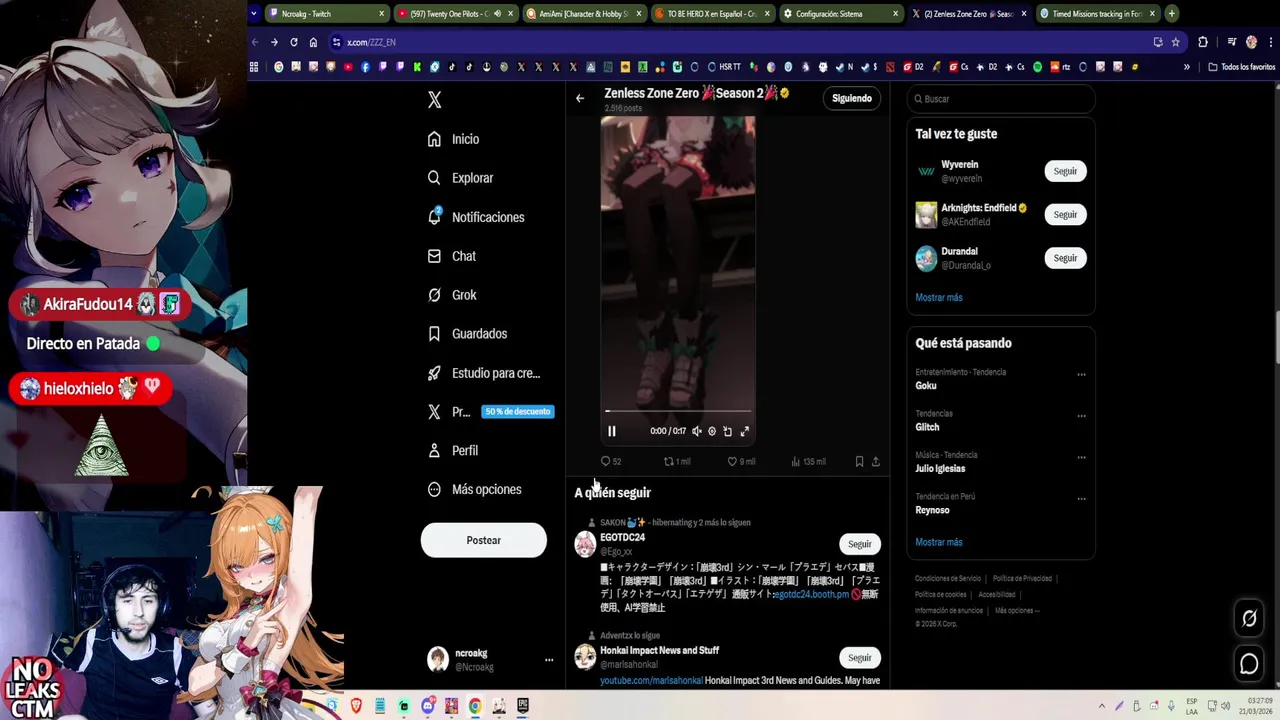Share the video post
This screenshot has width=1280, height=720.
[876, 461]
